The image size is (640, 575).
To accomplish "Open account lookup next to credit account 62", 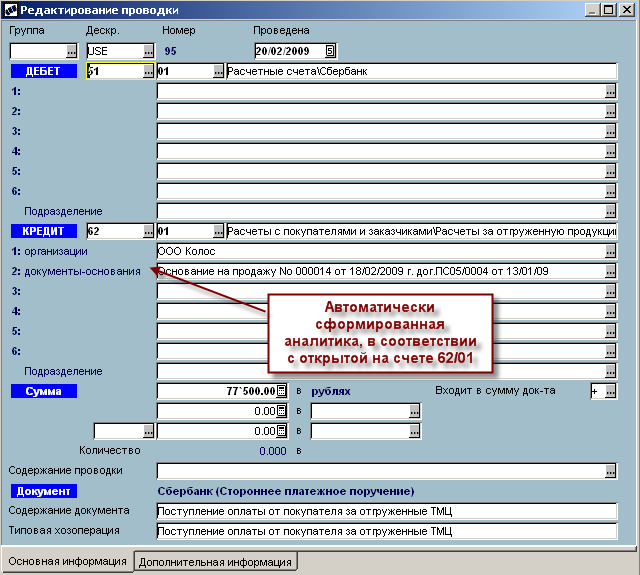I will click(149, 231).
